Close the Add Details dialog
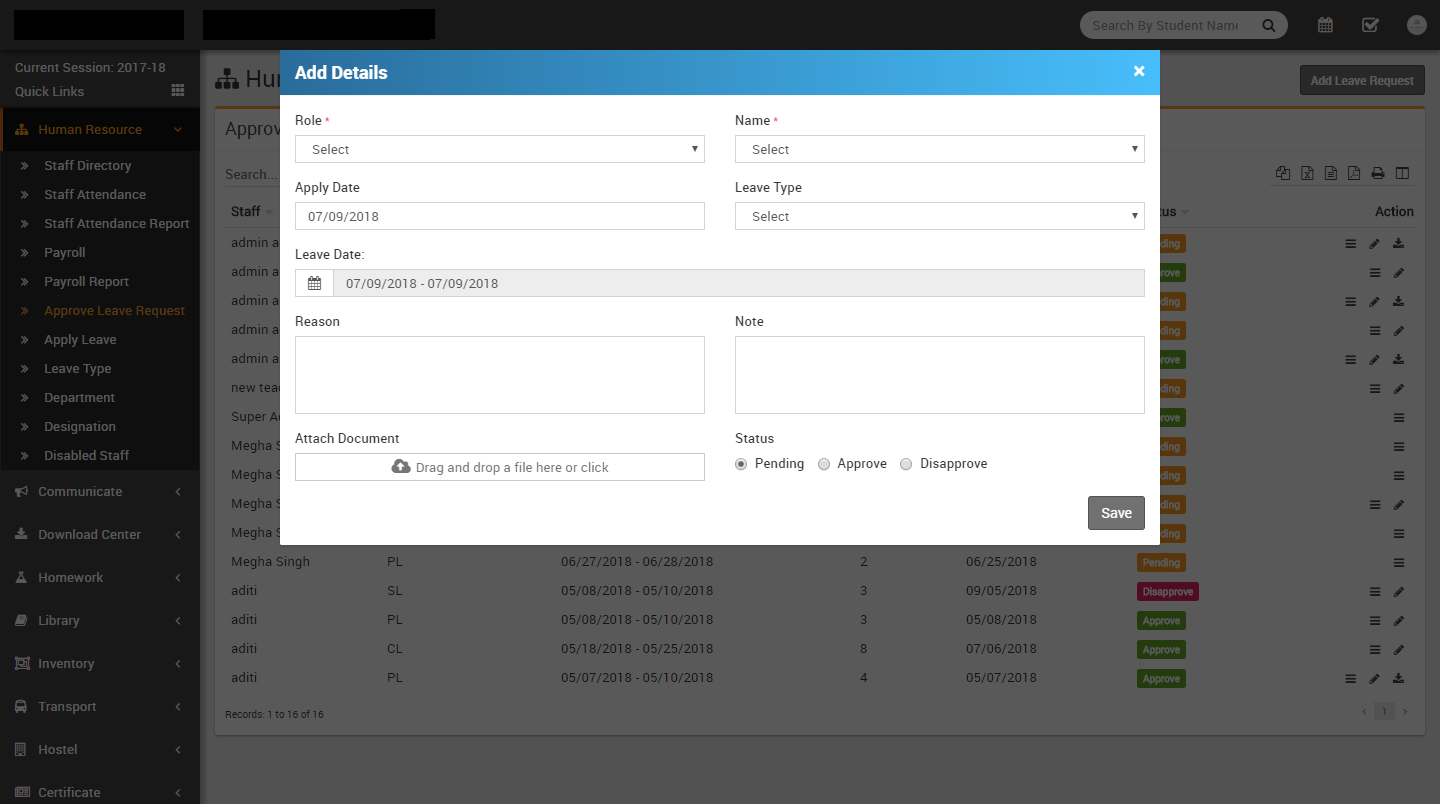 1139,71
